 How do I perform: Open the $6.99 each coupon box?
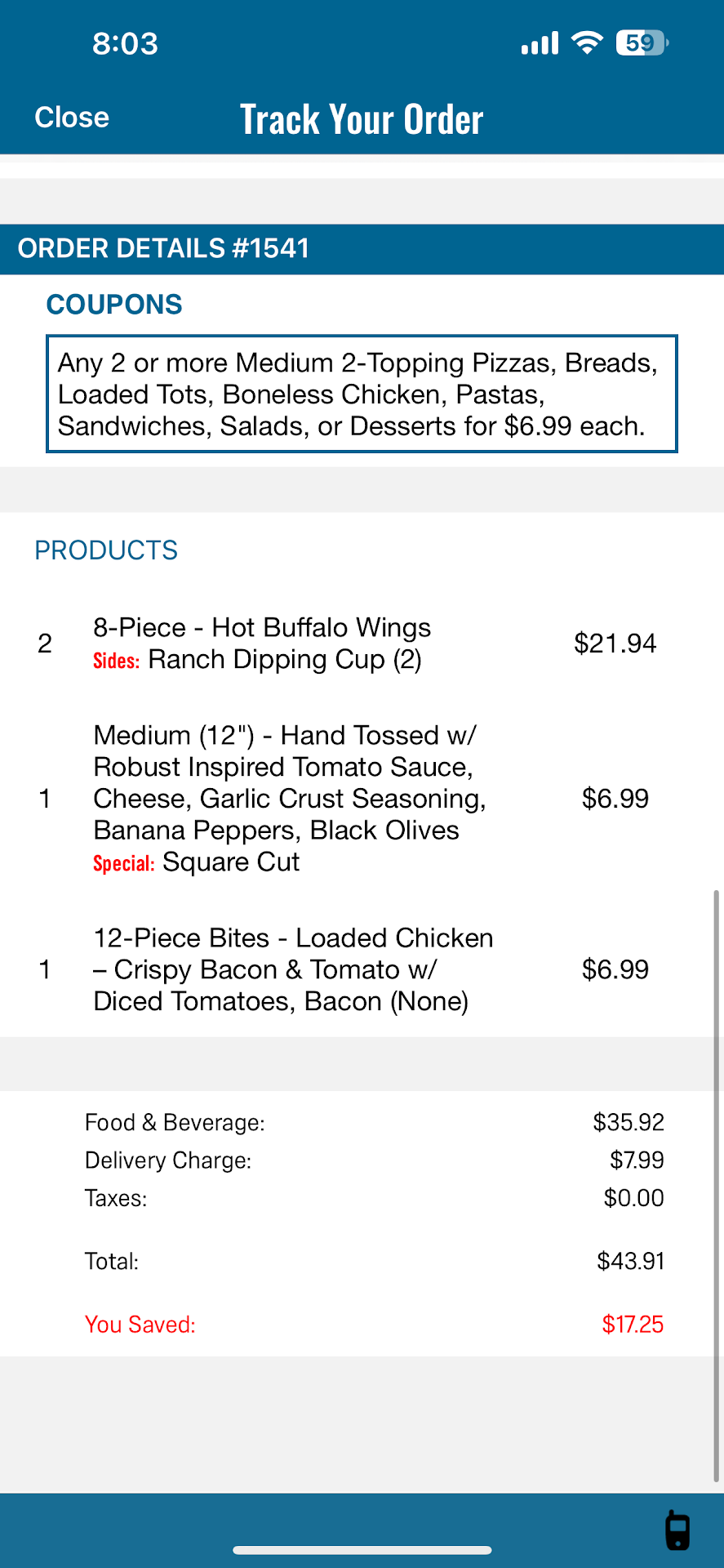click(x=362, y=394)
